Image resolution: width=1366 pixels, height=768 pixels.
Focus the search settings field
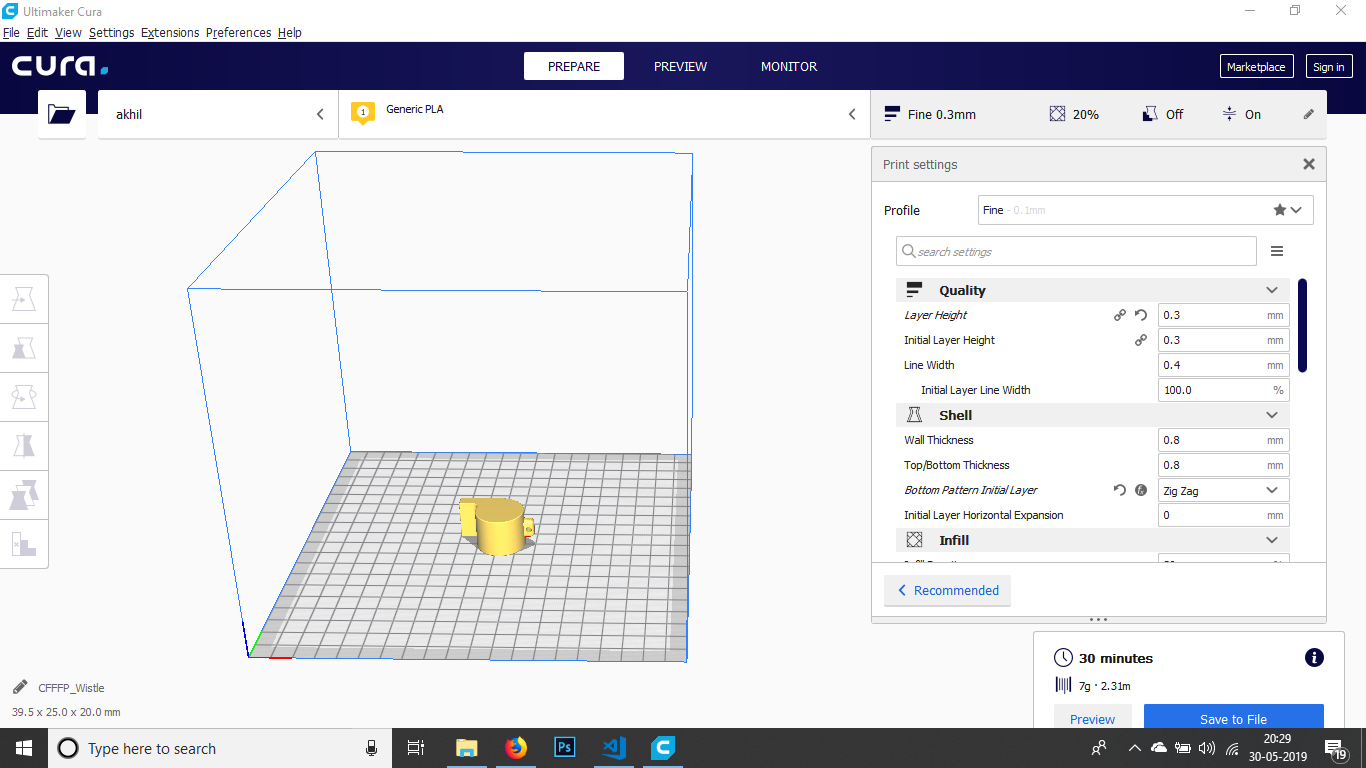click(x=1076, y=252)
